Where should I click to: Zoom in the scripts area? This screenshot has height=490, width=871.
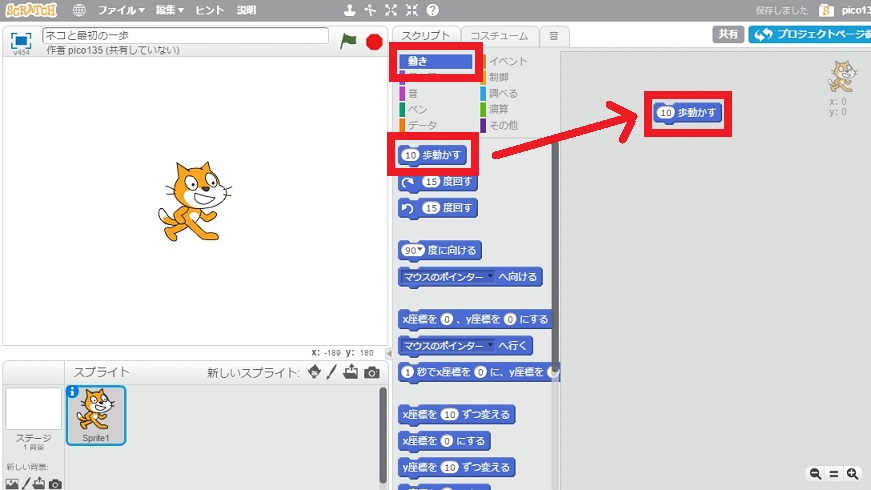852,473
